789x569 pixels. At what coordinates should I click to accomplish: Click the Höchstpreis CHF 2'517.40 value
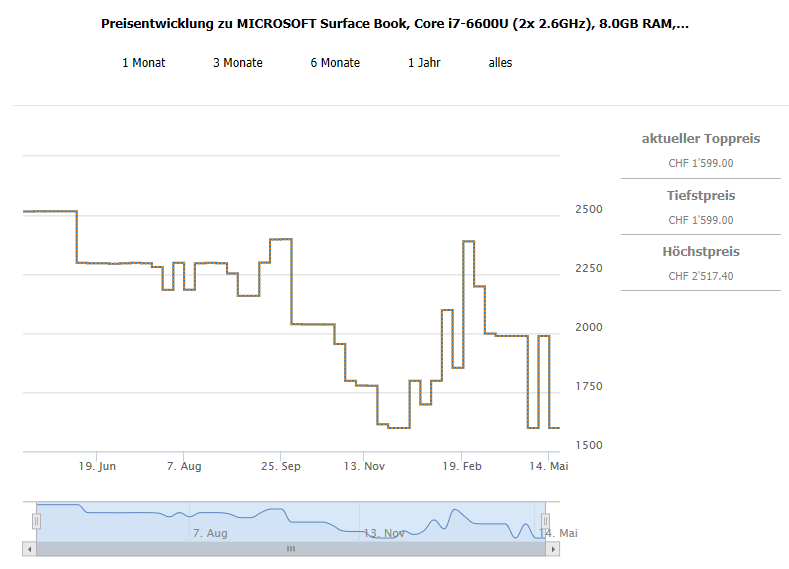pyautogui.click(x=700, y=276)
